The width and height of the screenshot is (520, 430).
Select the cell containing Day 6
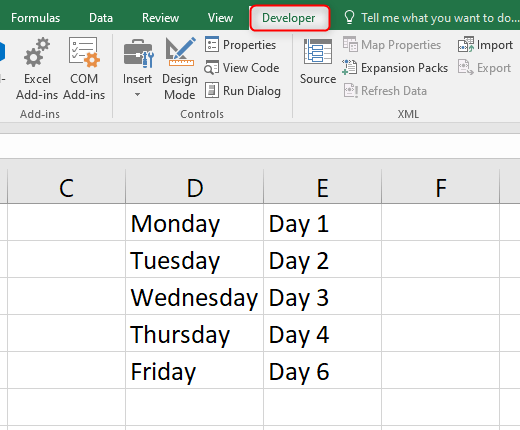pos(322,370)
